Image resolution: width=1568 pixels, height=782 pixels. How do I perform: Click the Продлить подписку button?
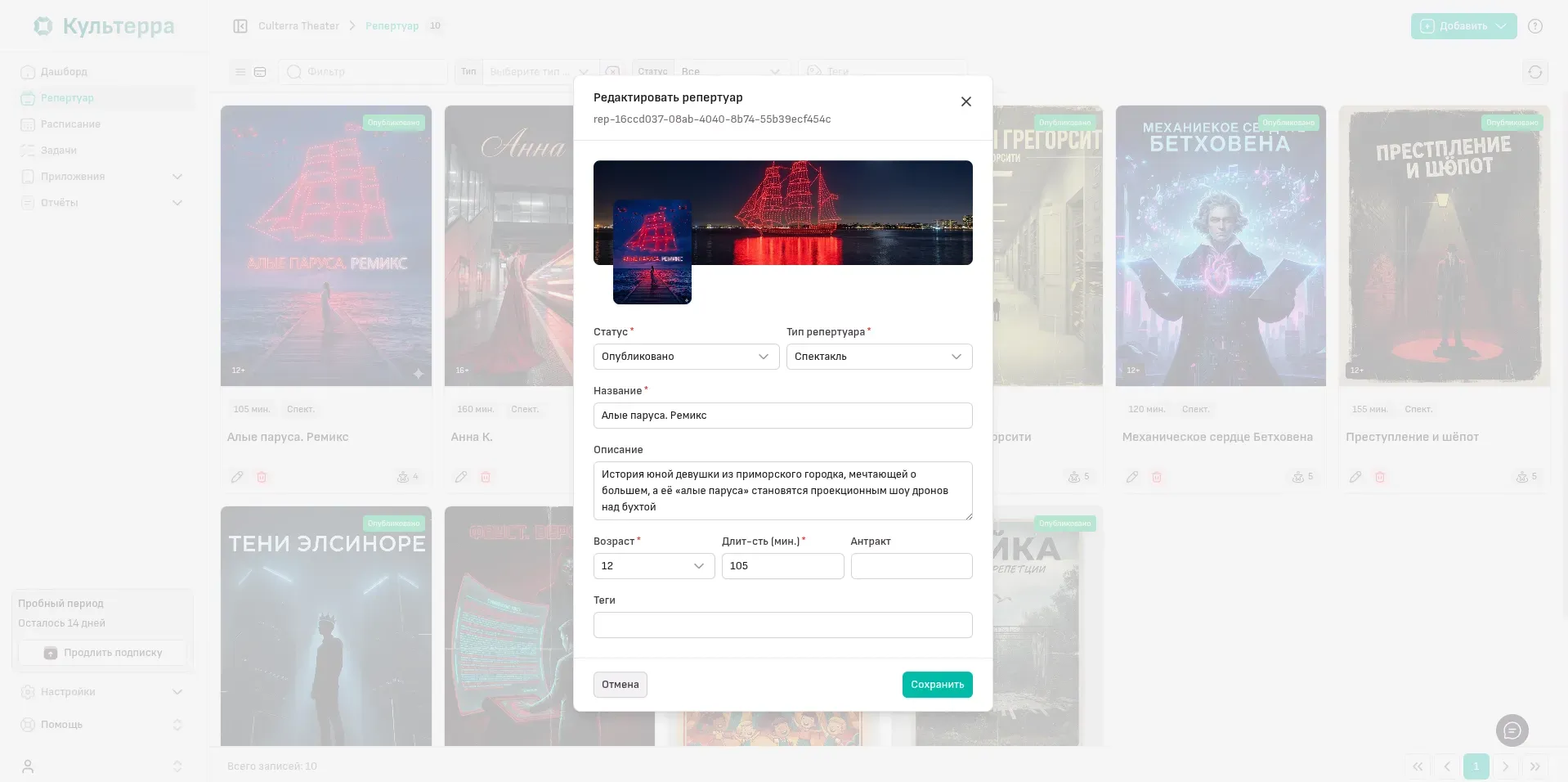103,653
